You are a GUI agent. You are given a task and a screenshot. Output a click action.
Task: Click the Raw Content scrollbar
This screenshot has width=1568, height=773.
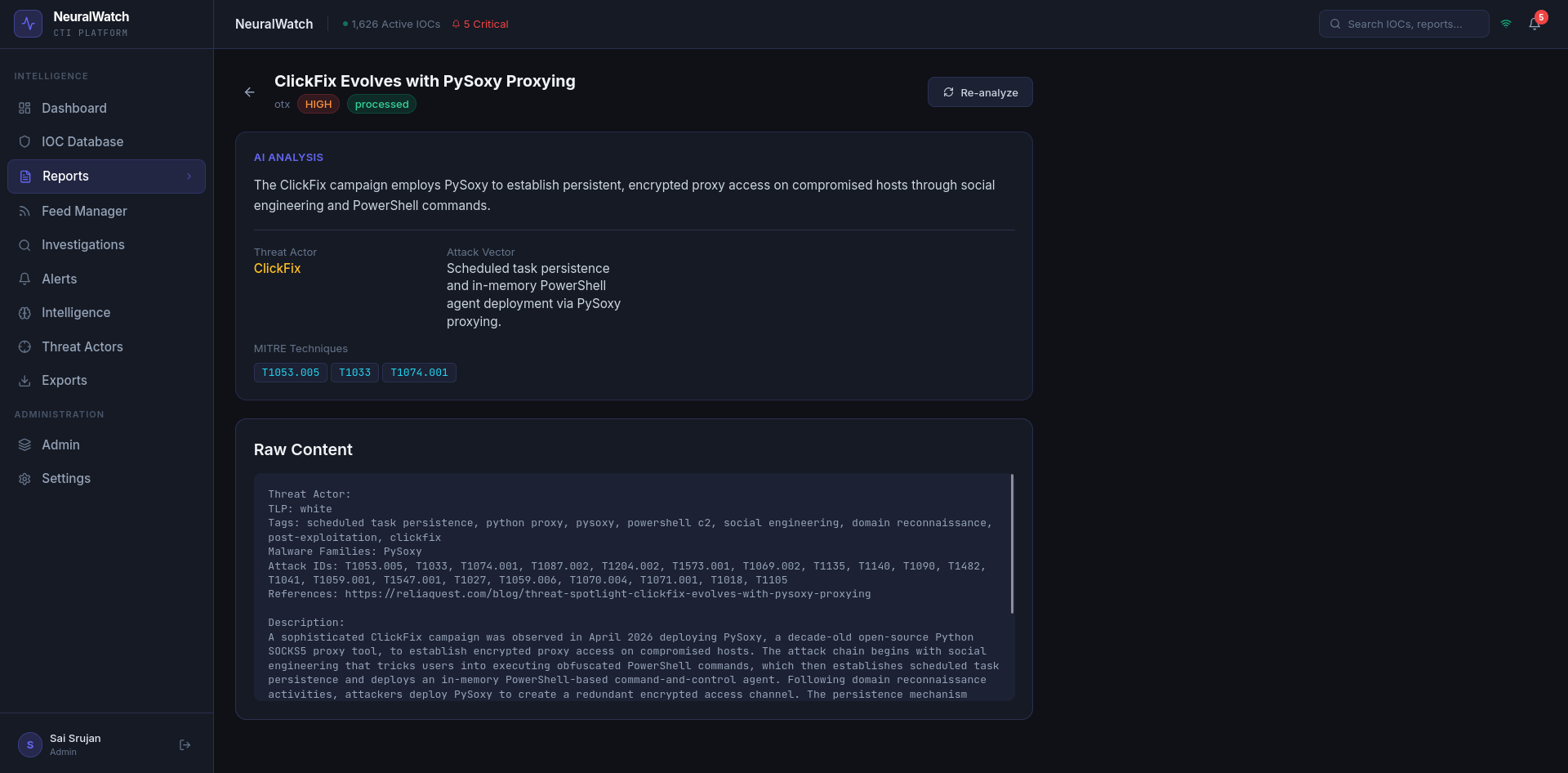(x=1012, y=543)
